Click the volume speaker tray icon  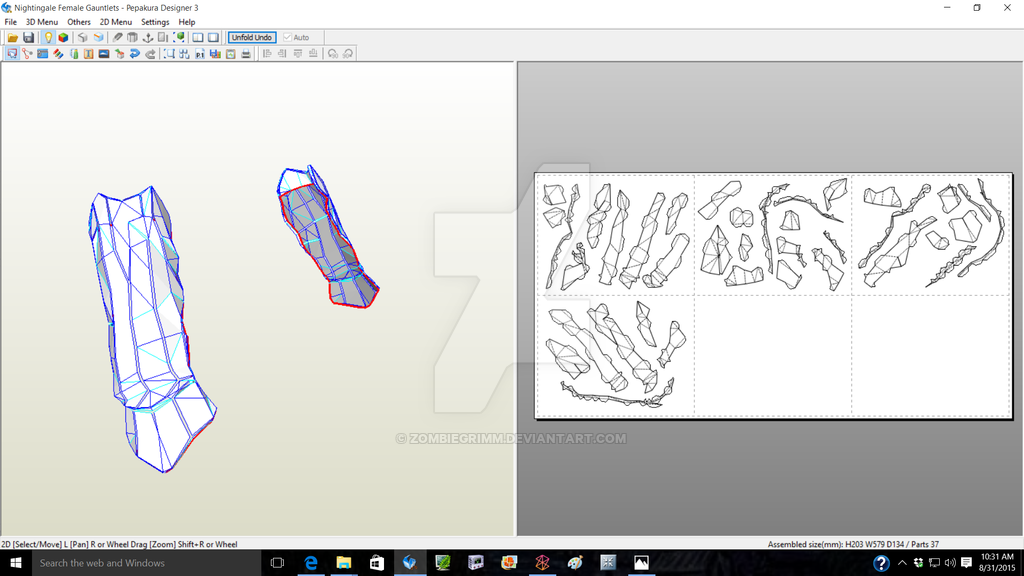coord(950,563)
